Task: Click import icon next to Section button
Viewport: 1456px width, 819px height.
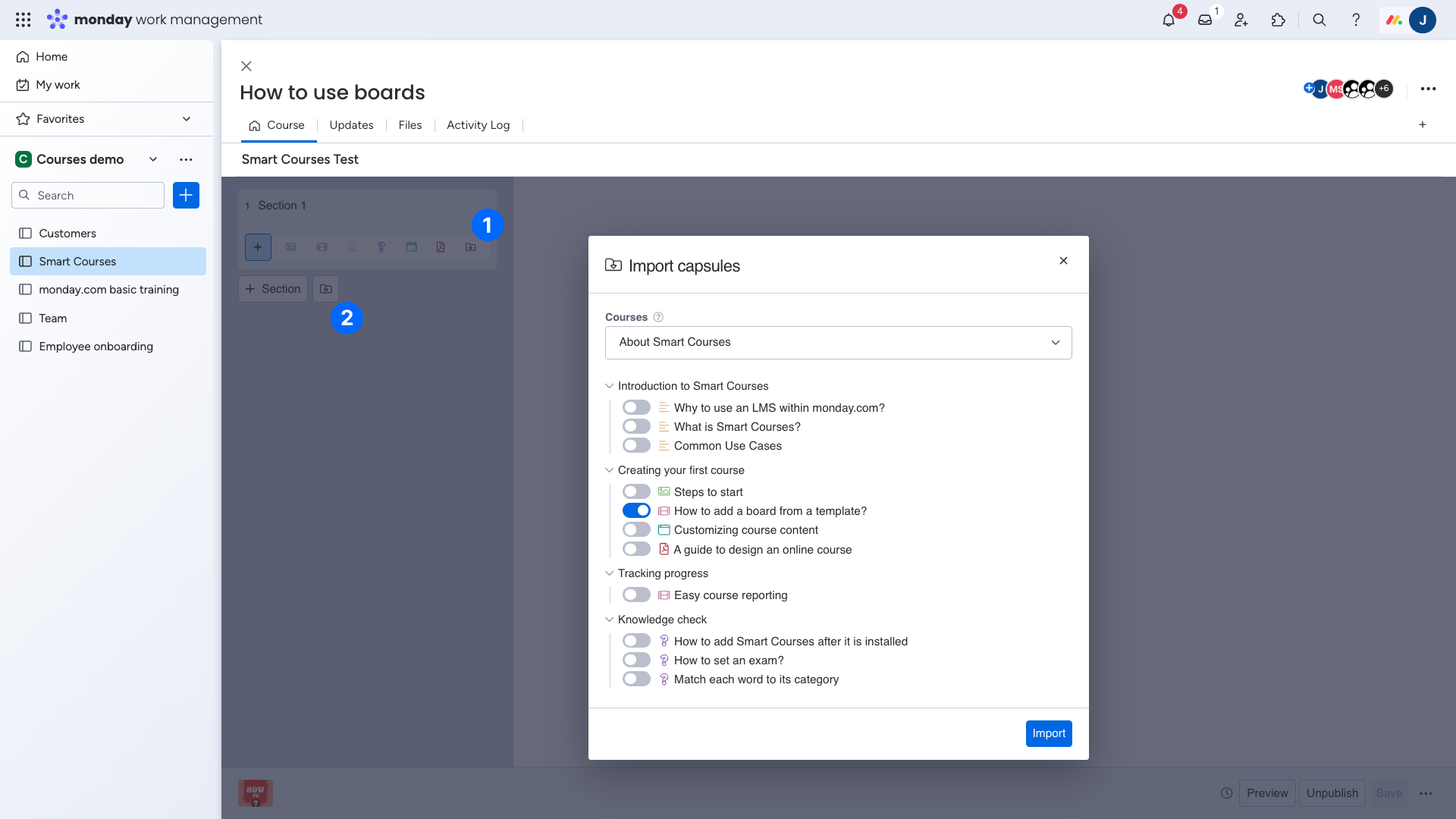Action: click(325, 289)
